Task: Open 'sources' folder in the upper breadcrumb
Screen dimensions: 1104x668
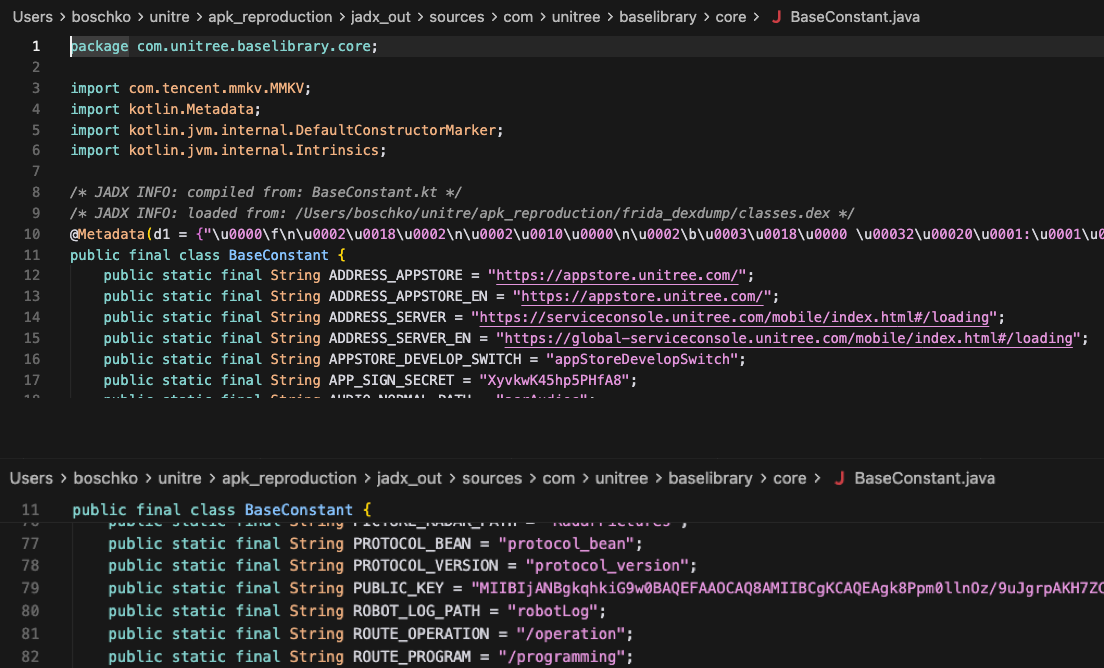Action: click(456, 17)
